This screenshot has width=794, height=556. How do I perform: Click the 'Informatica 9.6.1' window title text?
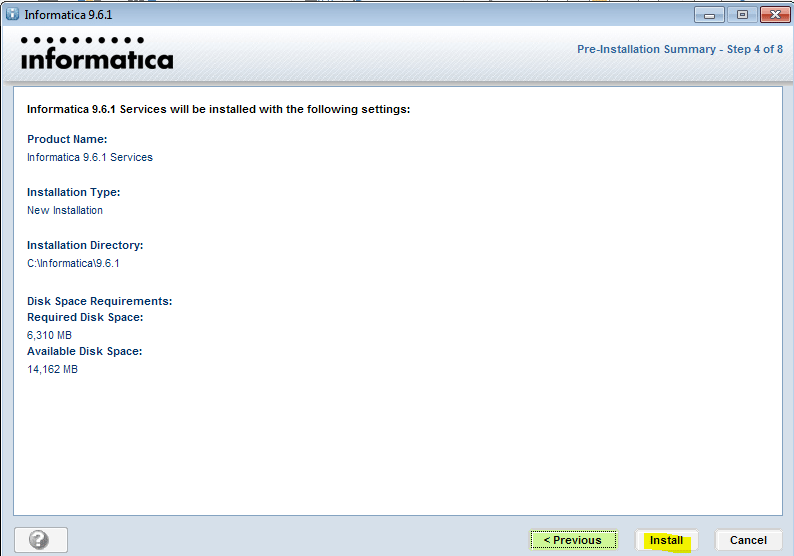[x=68, y=15]
